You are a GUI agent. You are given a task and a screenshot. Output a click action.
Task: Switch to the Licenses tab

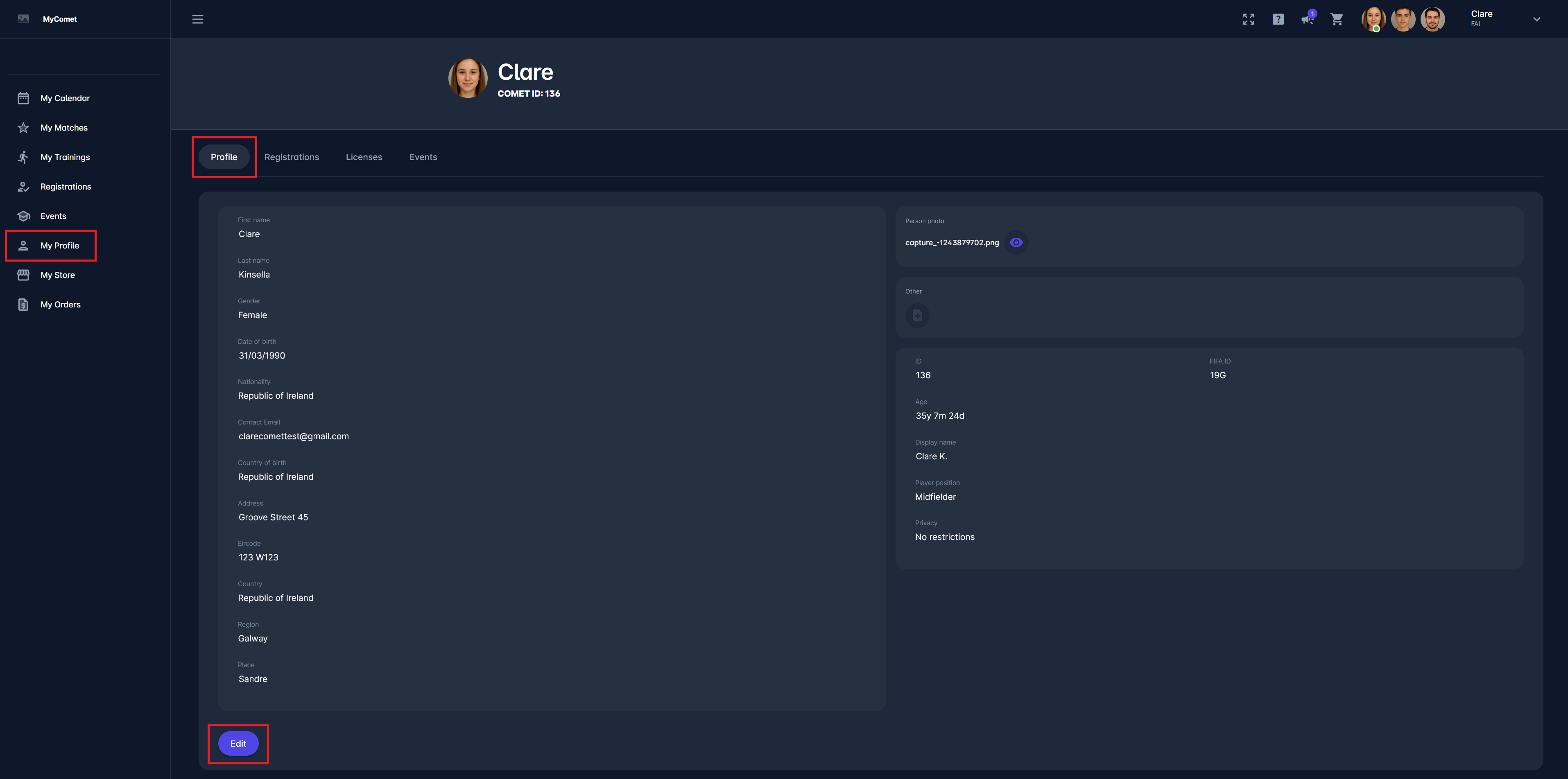(364, 157)
